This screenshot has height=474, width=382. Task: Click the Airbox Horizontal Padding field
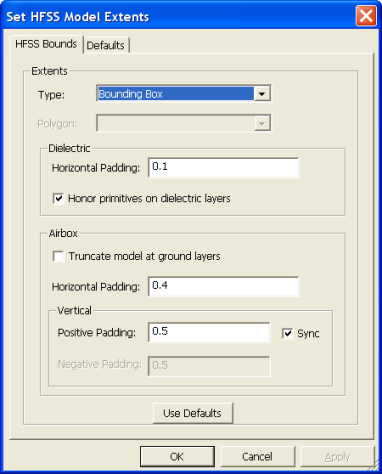pyautogui.click(x=223, y=286)
